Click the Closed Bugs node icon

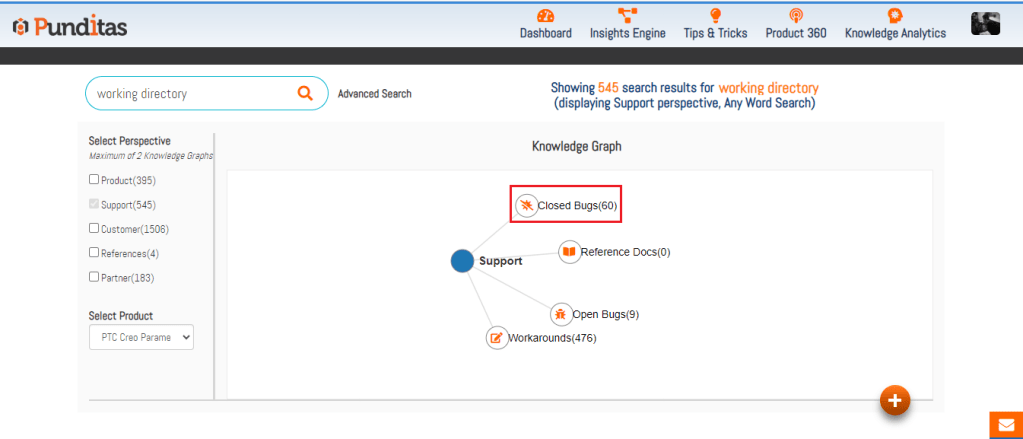(526, 206)
